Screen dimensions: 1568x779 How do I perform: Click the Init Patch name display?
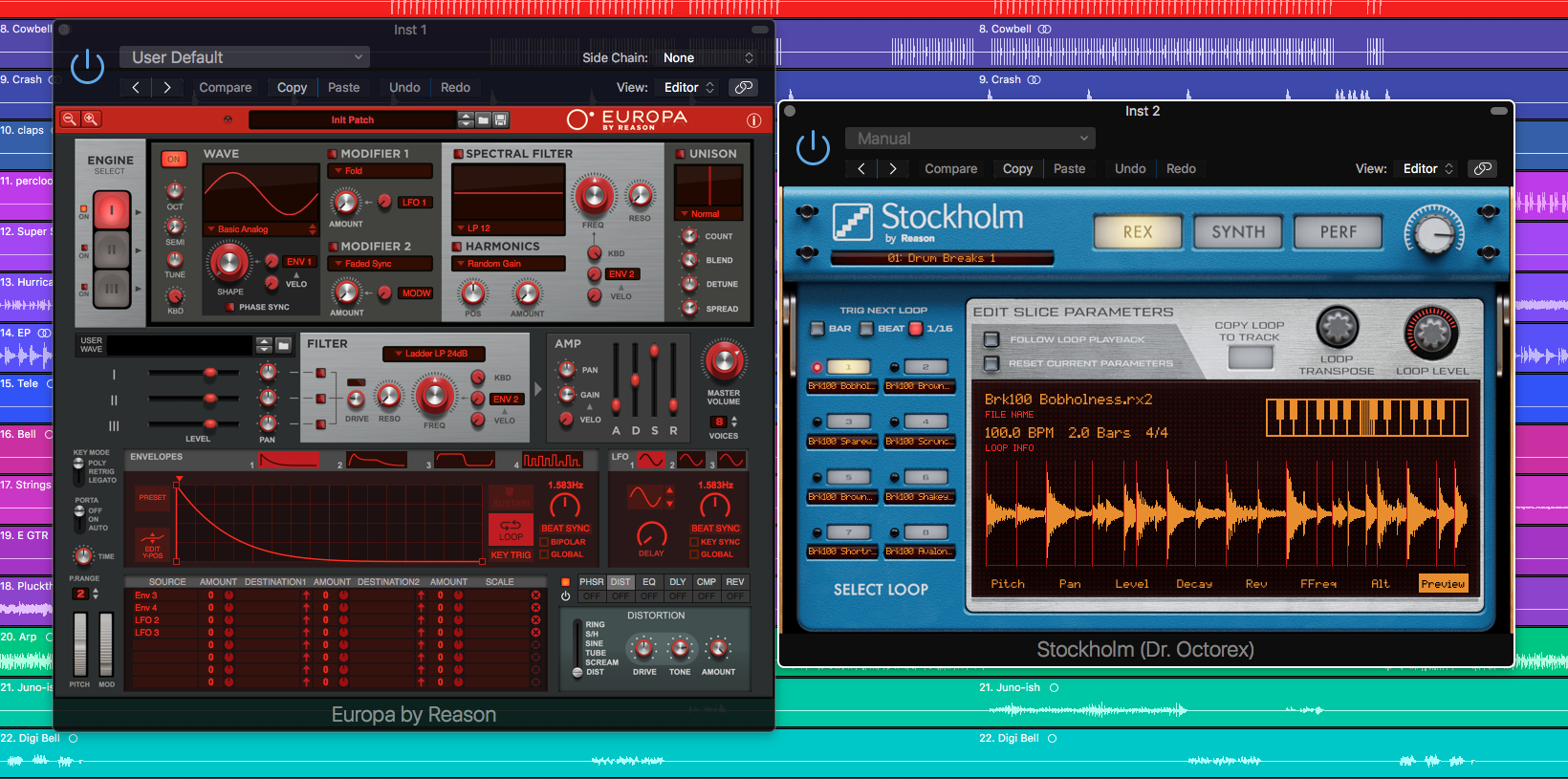(x=353, y=119)
